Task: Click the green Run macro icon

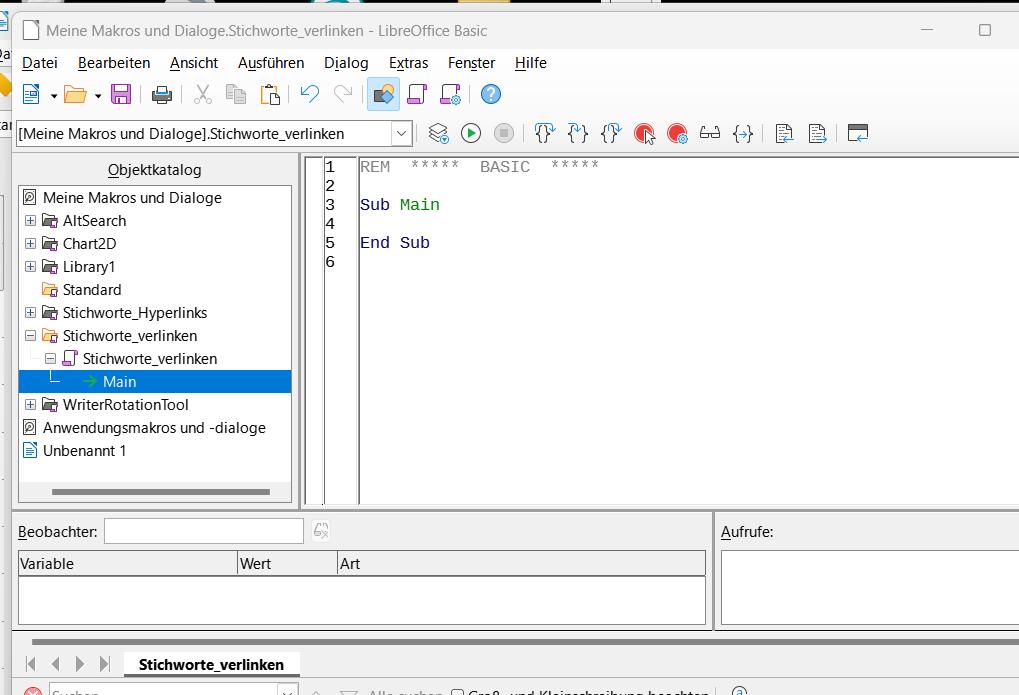Action: pos(471,133)
